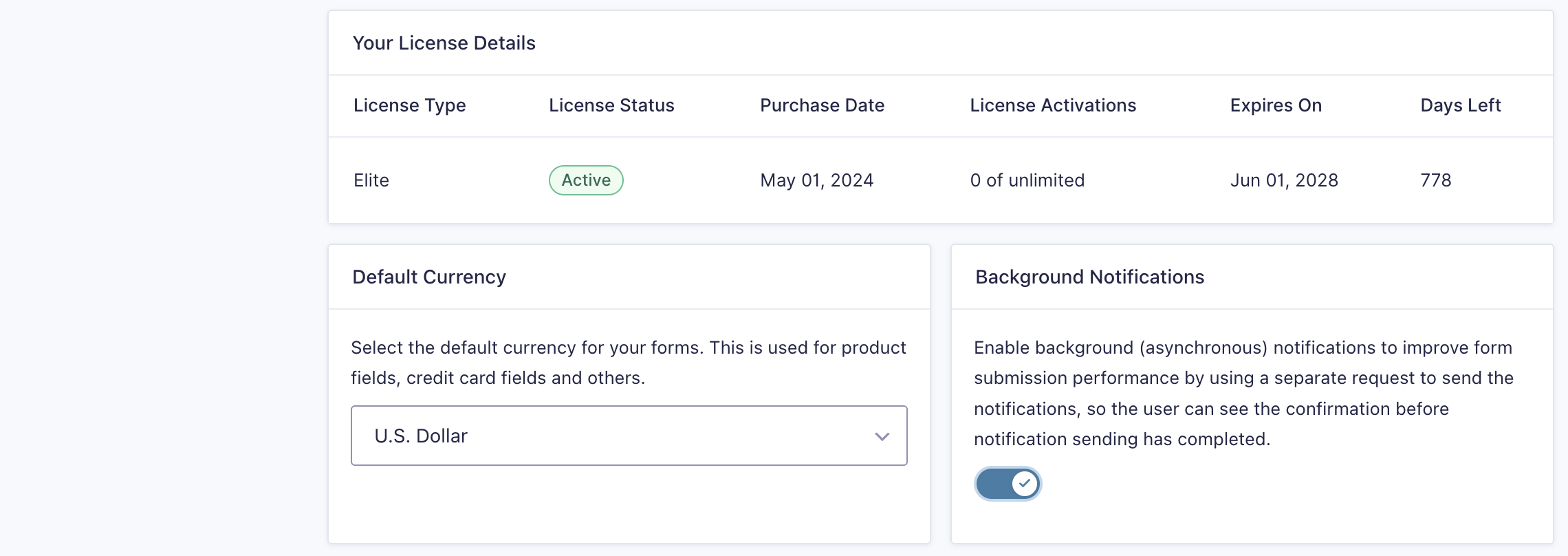The height and width of the screenshot is (556, 1568).
Task: Open the U.S. Dollar currency dropdown
Action: pos(627,436)
